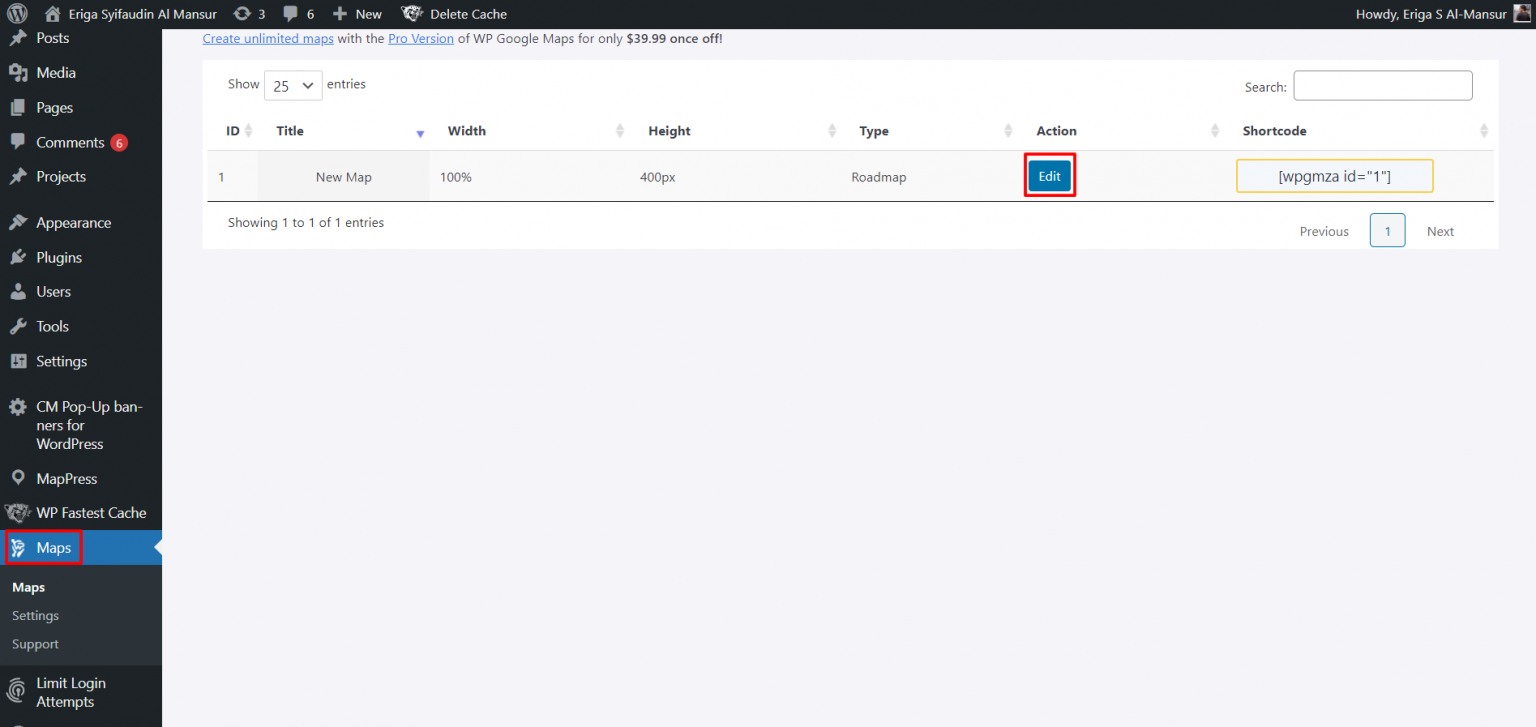
Task: Click the WP Fastest Cache sidebar icon
Action: pos(18,513)
